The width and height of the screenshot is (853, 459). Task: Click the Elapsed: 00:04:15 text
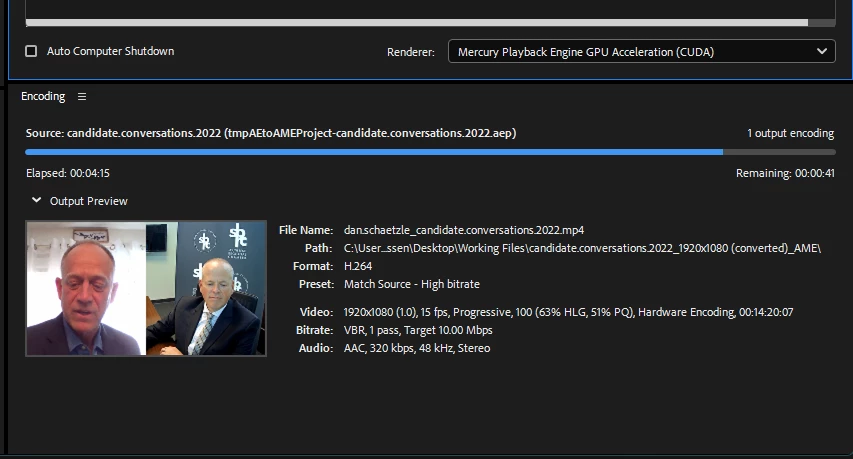[68, 173]
